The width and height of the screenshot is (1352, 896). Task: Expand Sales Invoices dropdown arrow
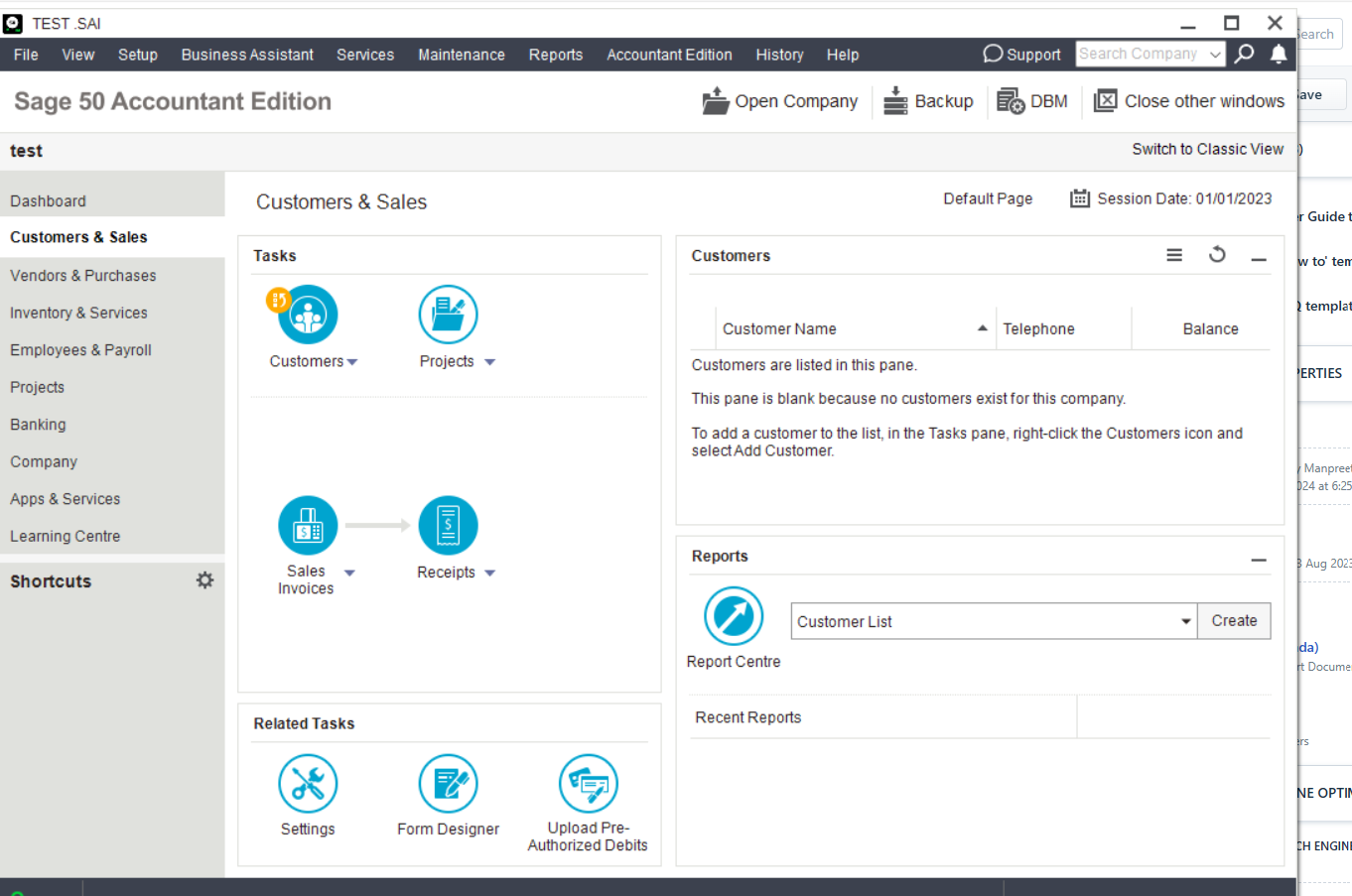(x=349, y=573)
